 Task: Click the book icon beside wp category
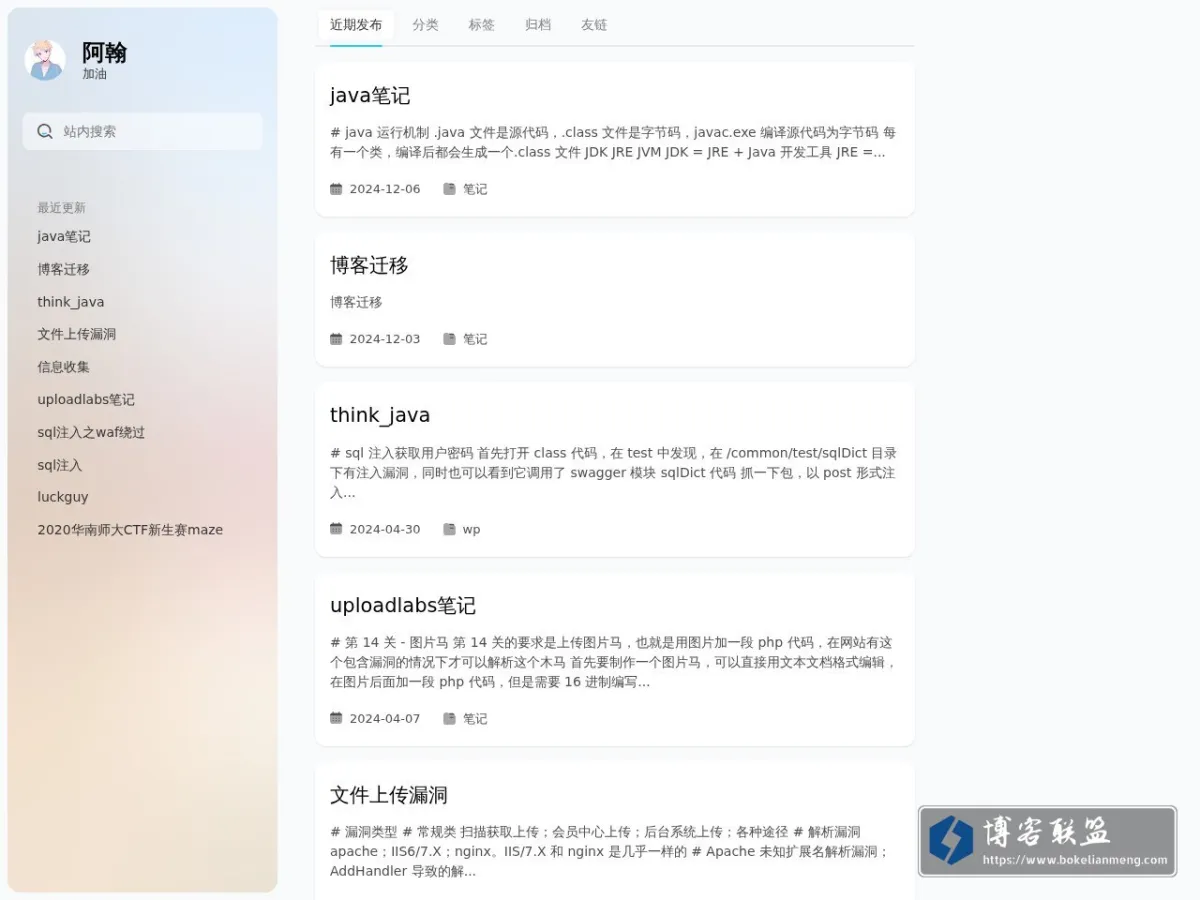coord(449,529)
